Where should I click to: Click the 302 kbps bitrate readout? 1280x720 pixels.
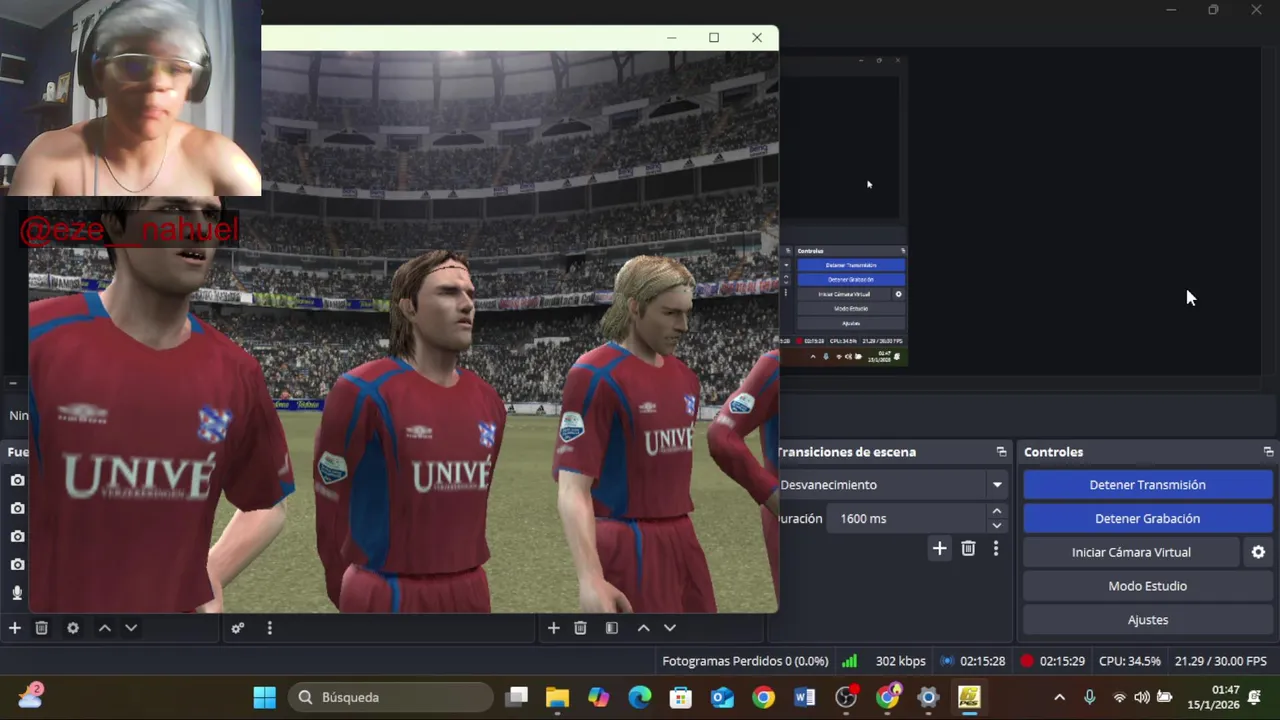900,661
